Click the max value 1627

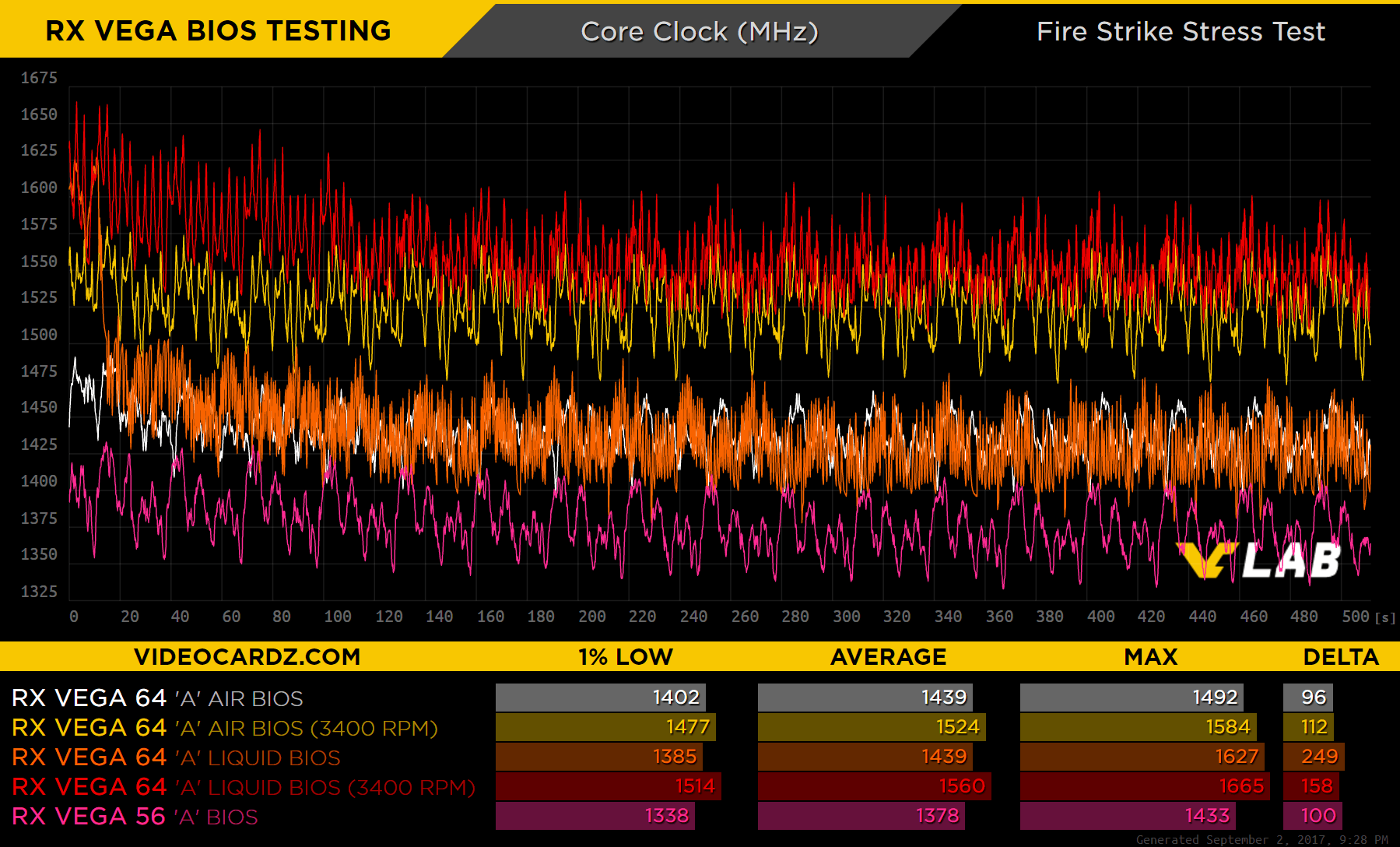pos(1237,757)
